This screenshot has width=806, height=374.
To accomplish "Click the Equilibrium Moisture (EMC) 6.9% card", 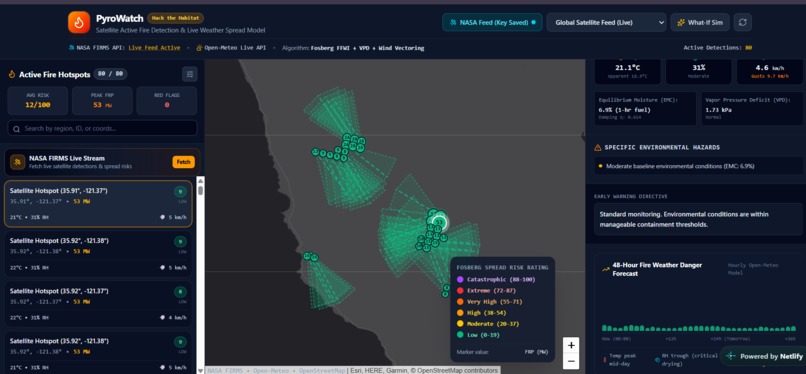I will 645,108.
